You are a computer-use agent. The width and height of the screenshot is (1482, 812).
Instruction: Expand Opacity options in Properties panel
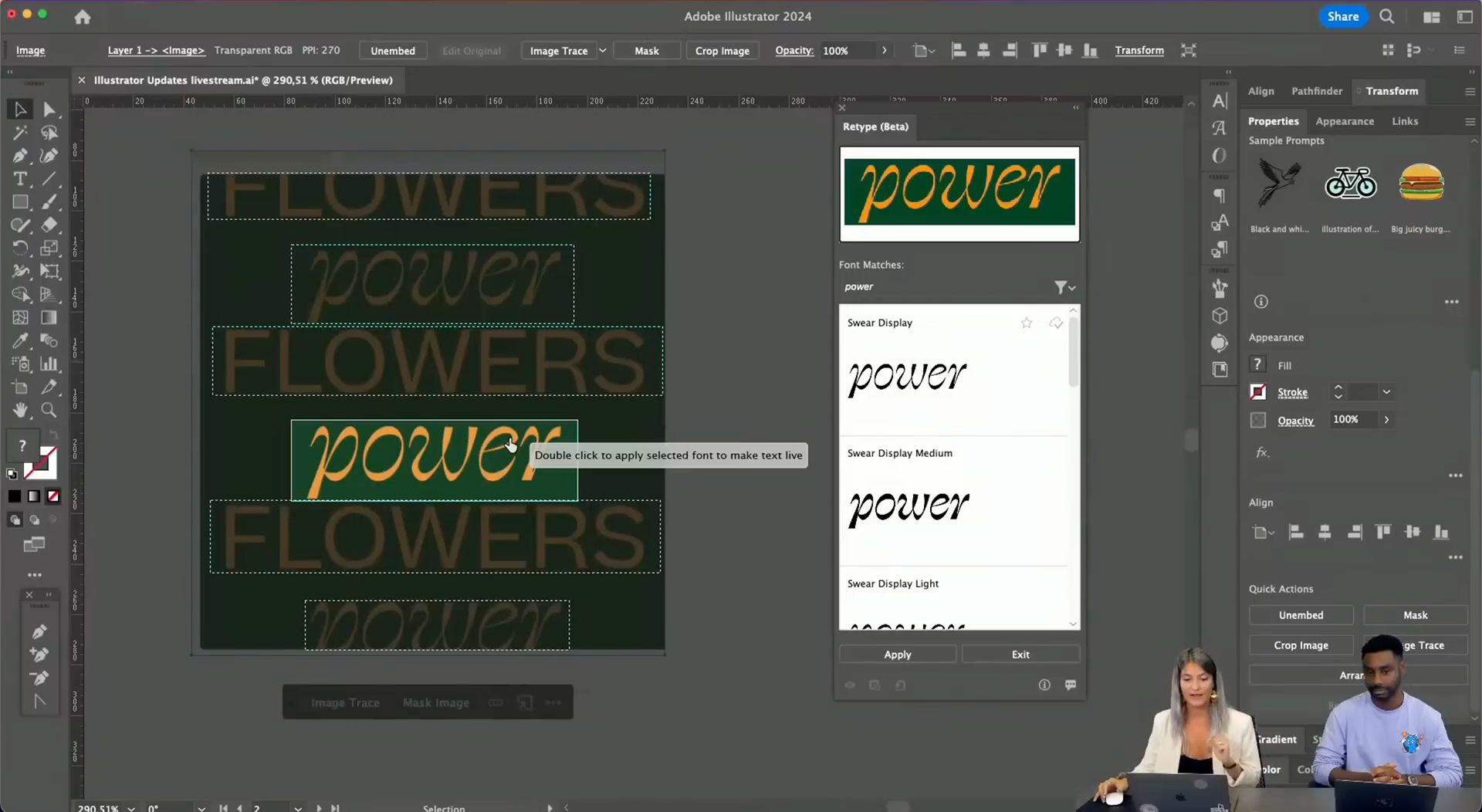pyautogui.click(x=1386, y=420)
